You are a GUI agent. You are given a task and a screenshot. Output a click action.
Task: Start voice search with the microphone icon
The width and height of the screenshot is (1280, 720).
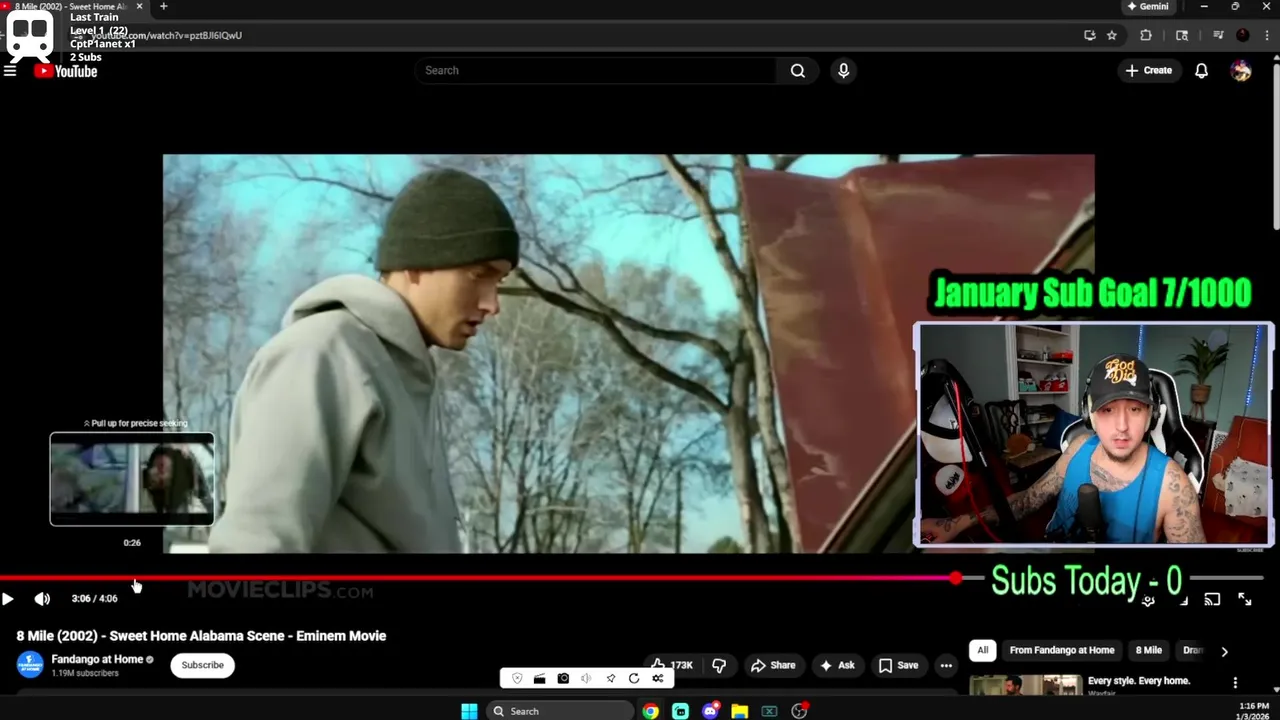click(x=843, y=71)
